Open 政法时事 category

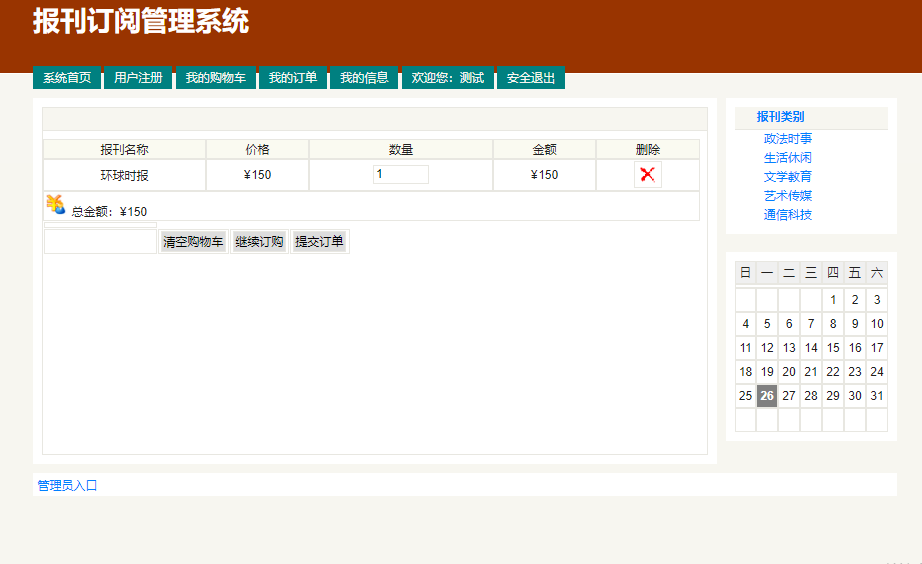pyautogui.click(x=787, y=139)
